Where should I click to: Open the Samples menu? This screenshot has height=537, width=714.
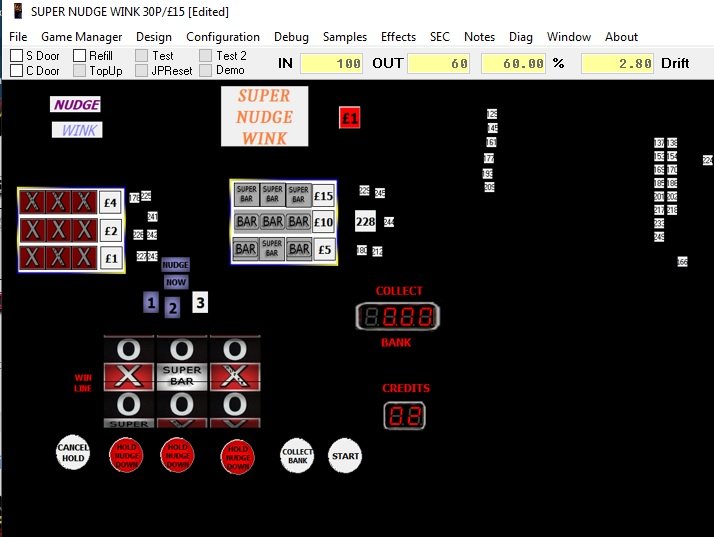click(x=345, y=37)
